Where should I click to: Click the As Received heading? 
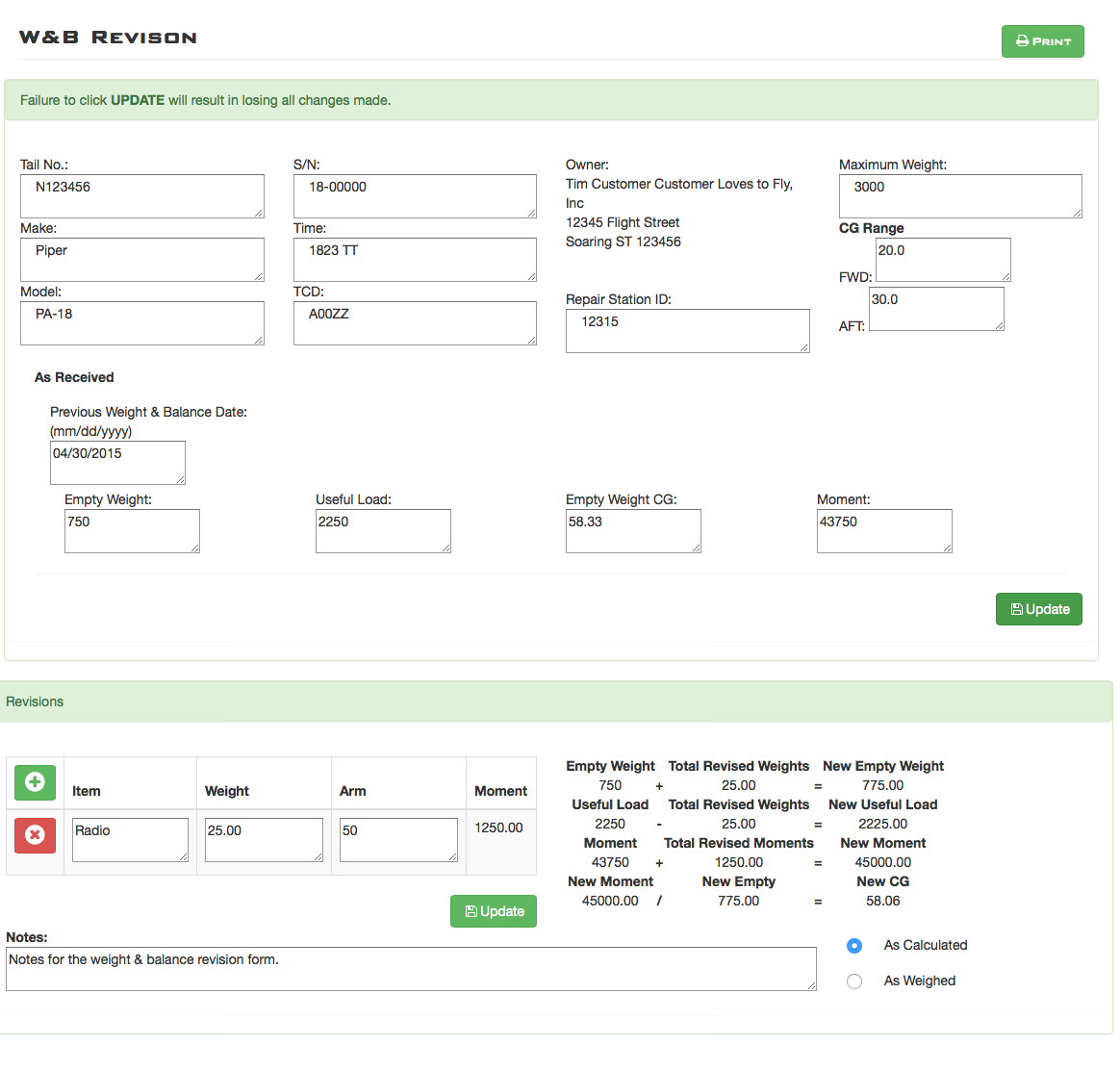[74, 377]
